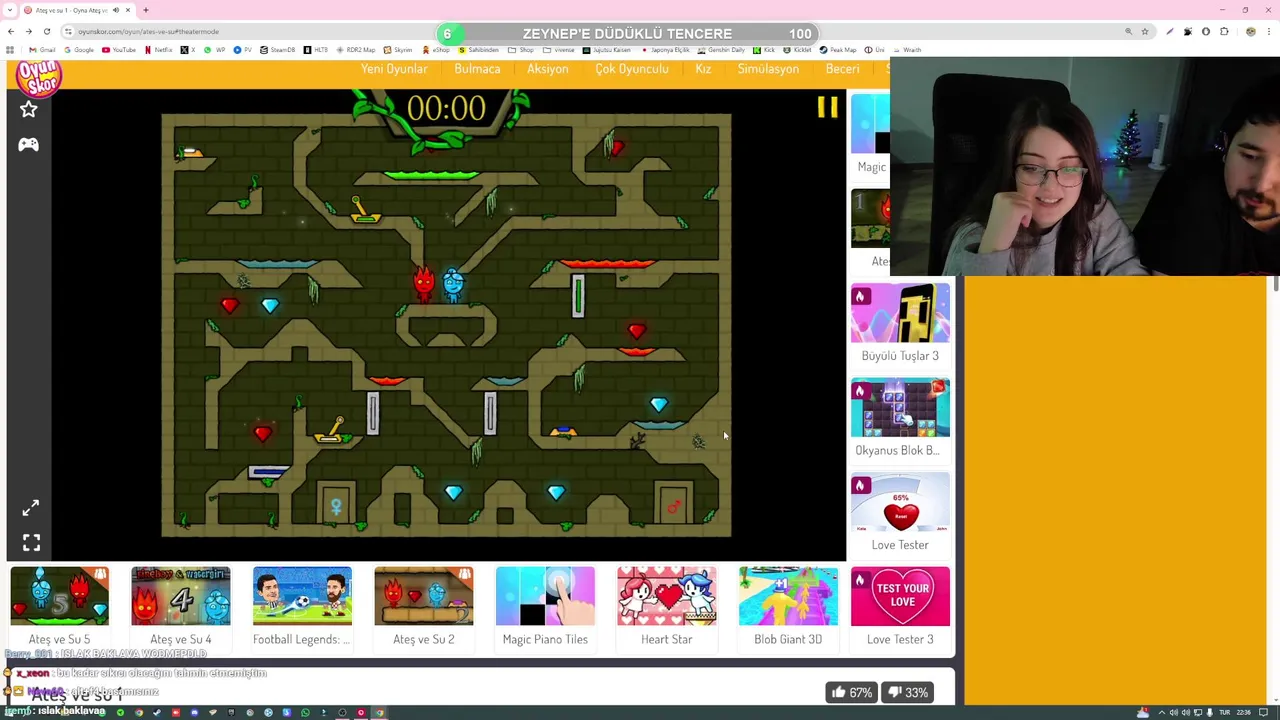
Task: Open the Shop bookmarks folder
Action: pos(521,50)
